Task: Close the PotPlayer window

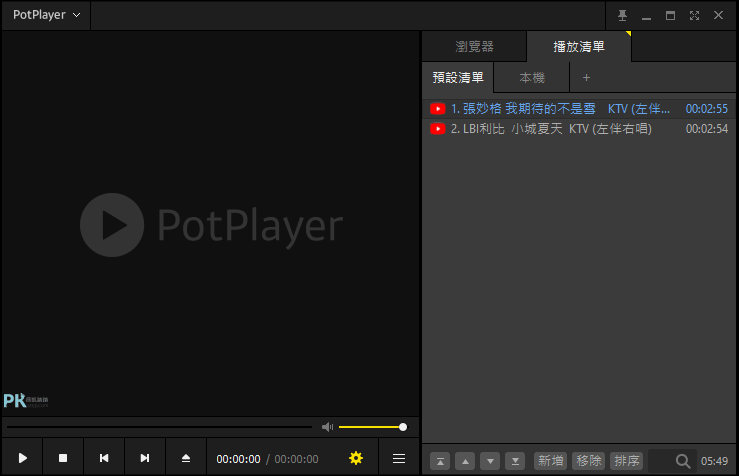Action: [718, 16]
